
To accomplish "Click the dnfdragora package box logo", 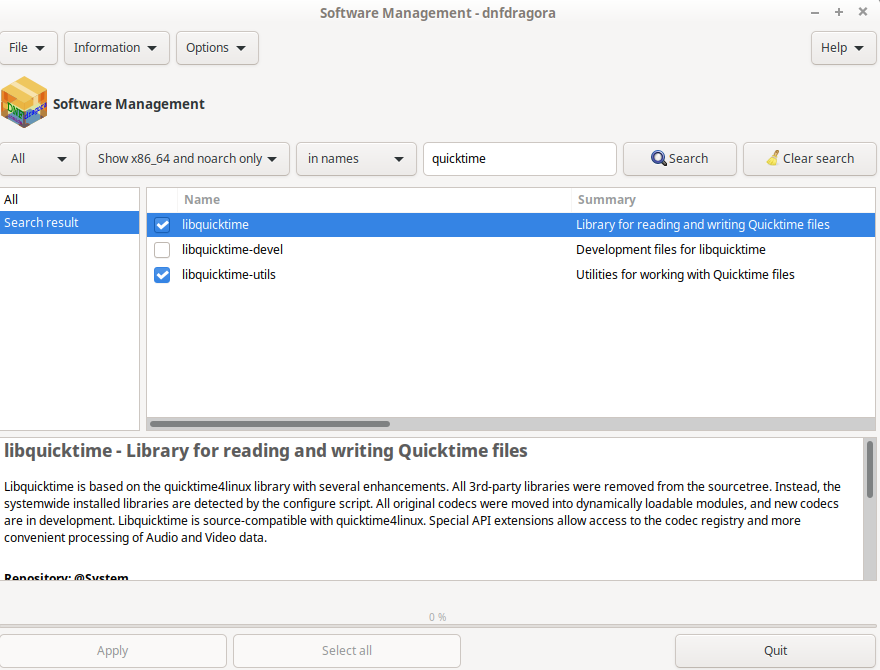I will pyautogui.click(x=24, y=103).
